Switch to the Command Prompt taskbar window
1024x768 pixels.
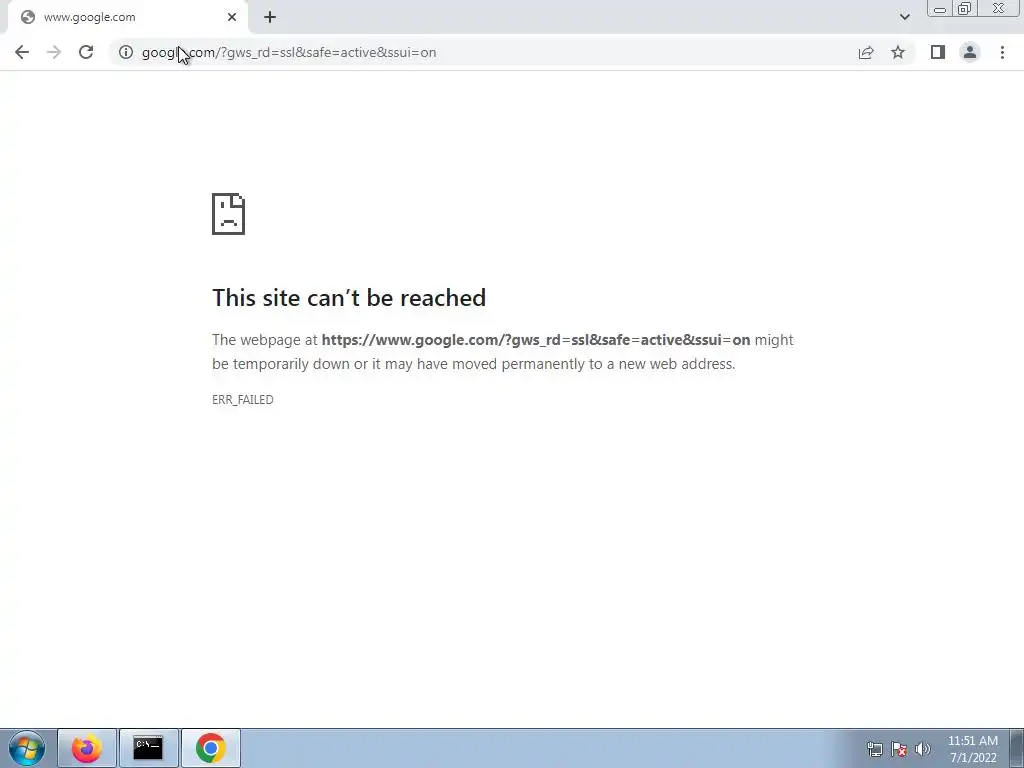pyautogui.click(x=148, y=748)
